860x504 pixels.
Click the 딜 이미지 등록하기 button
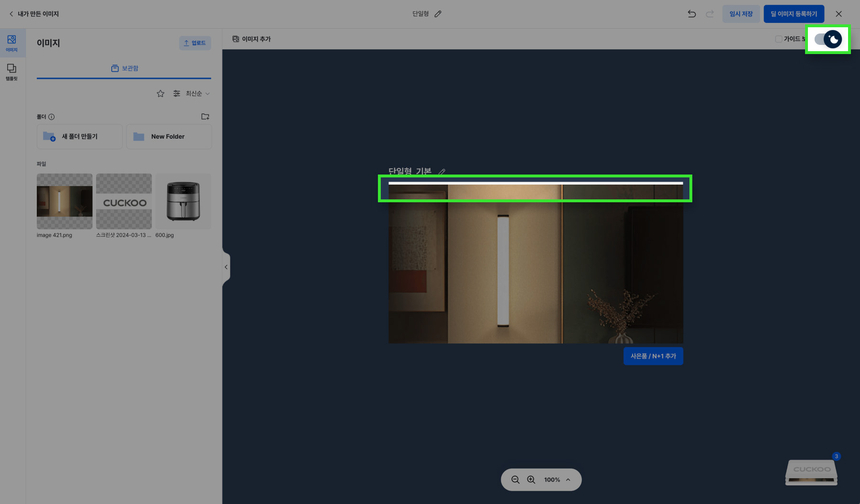(793, 14)
